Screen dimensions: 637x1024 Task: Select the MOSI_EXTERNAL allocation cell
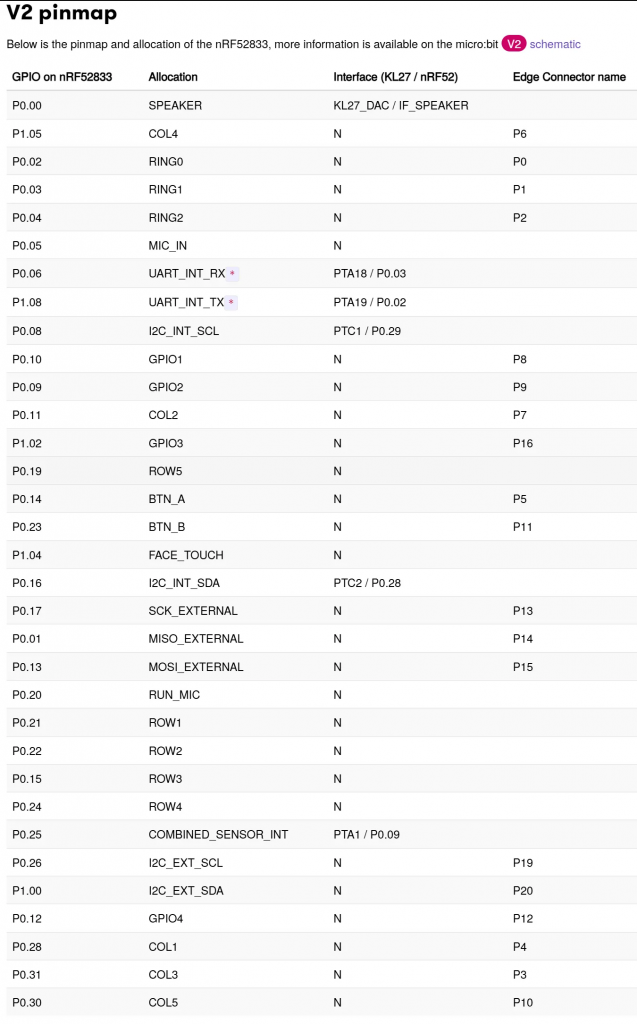pos(196,667)
